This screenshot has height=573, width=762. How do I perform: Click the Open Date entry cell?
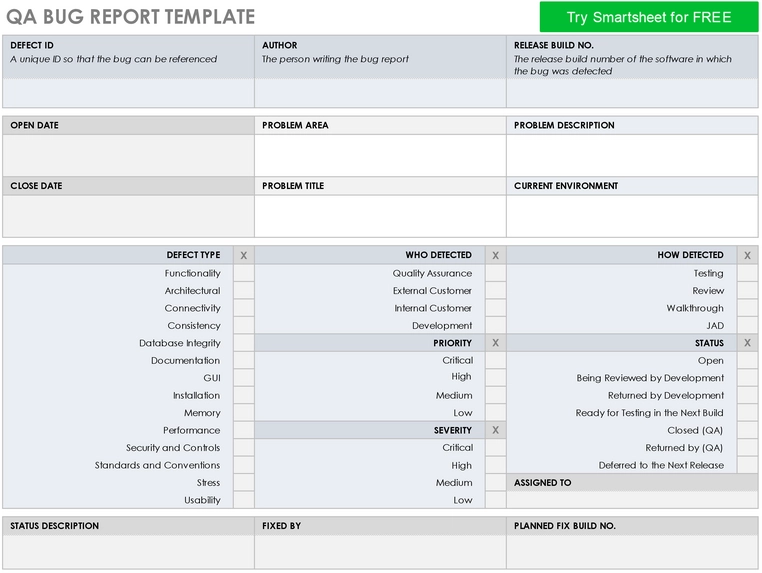coord(128,156)
